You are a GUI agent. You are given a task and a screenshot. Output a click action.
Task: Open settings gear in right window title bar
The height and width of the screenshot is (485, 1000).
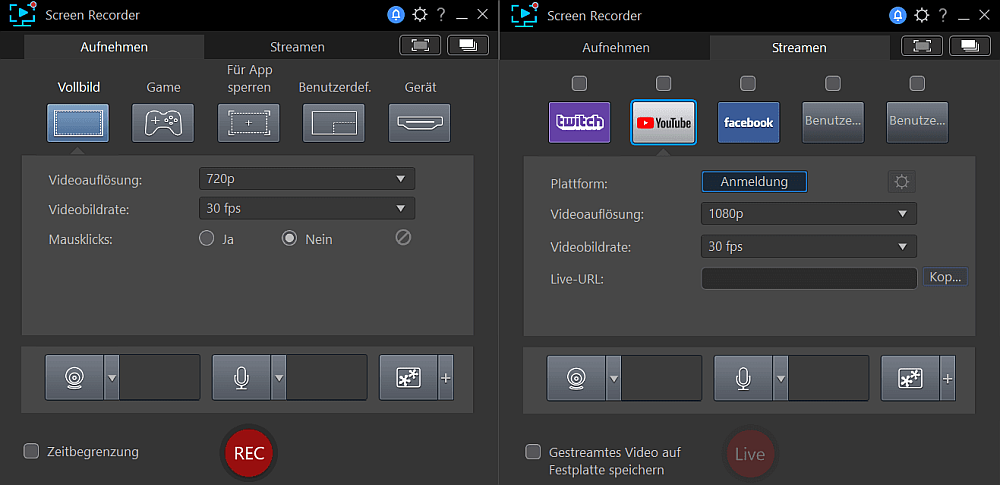pyautogui.click(x=922, y=15)
